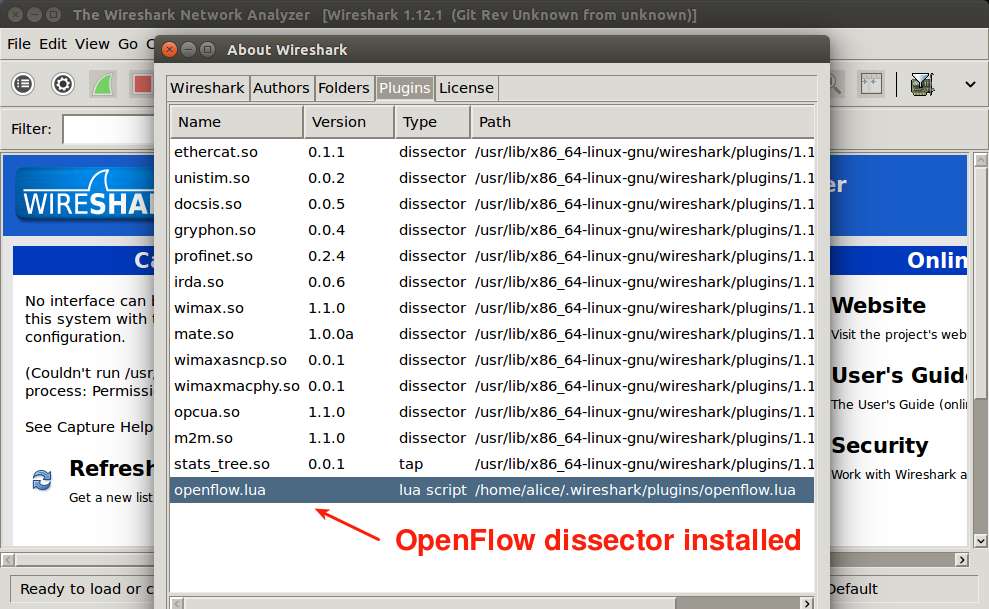
Task: Sort by the Type column header
Action: (433, 122)
